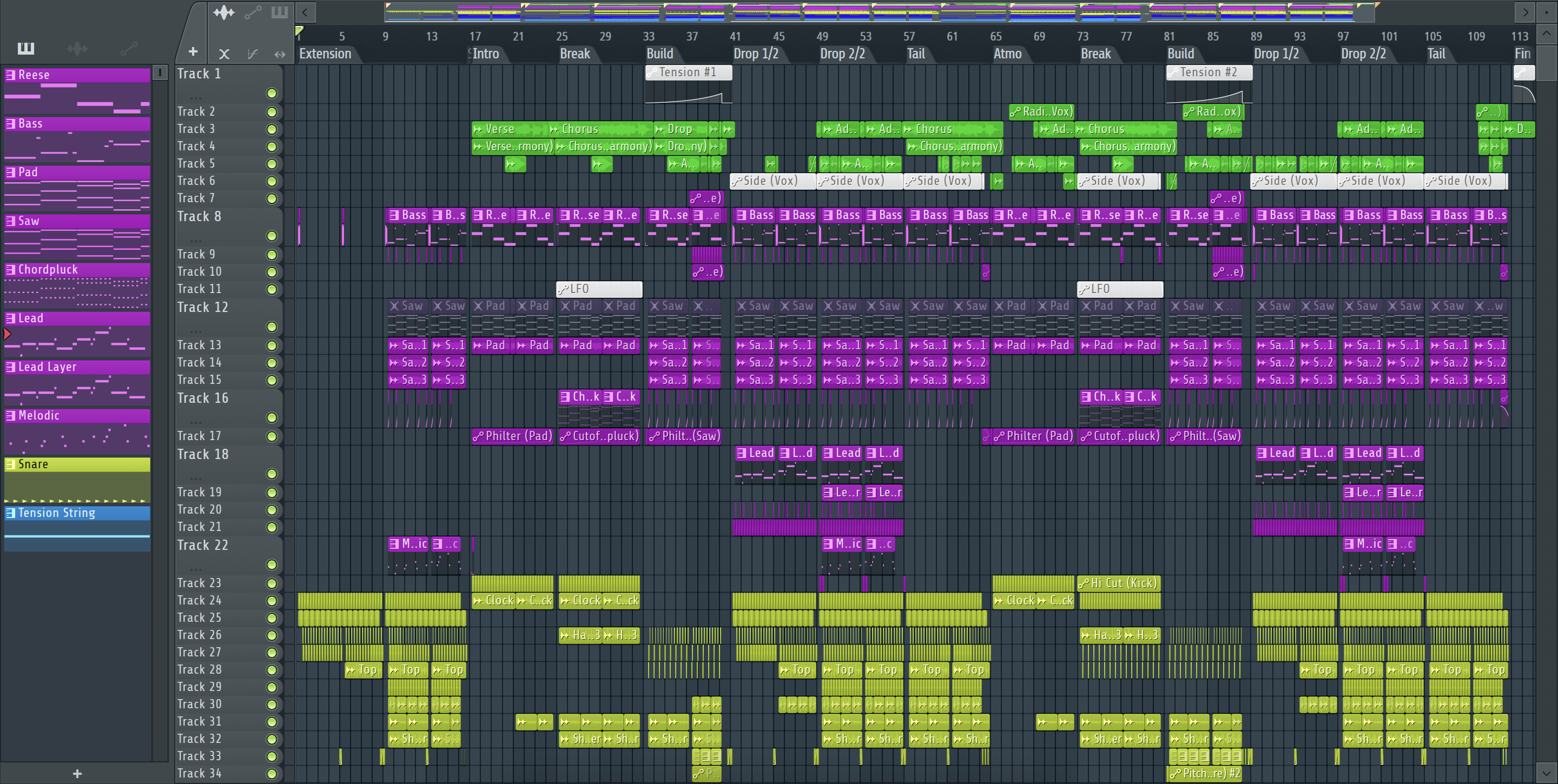Mute Track 3 with its green dot
This screenshot has width=1558, height=784.
(x=272, y=129)
